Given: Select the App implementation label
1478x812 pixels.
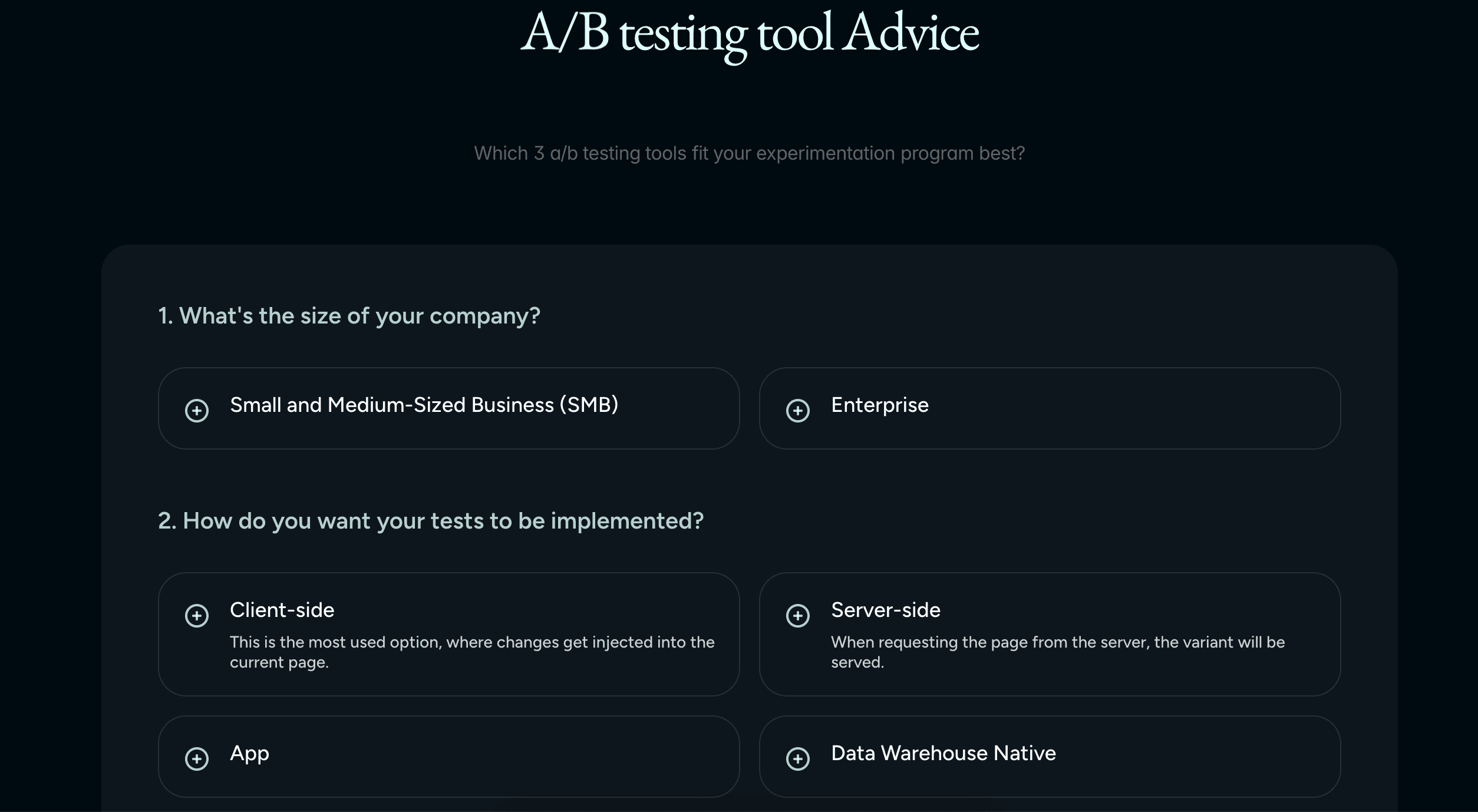Looking at the screenshot, I should coord(249,753).
